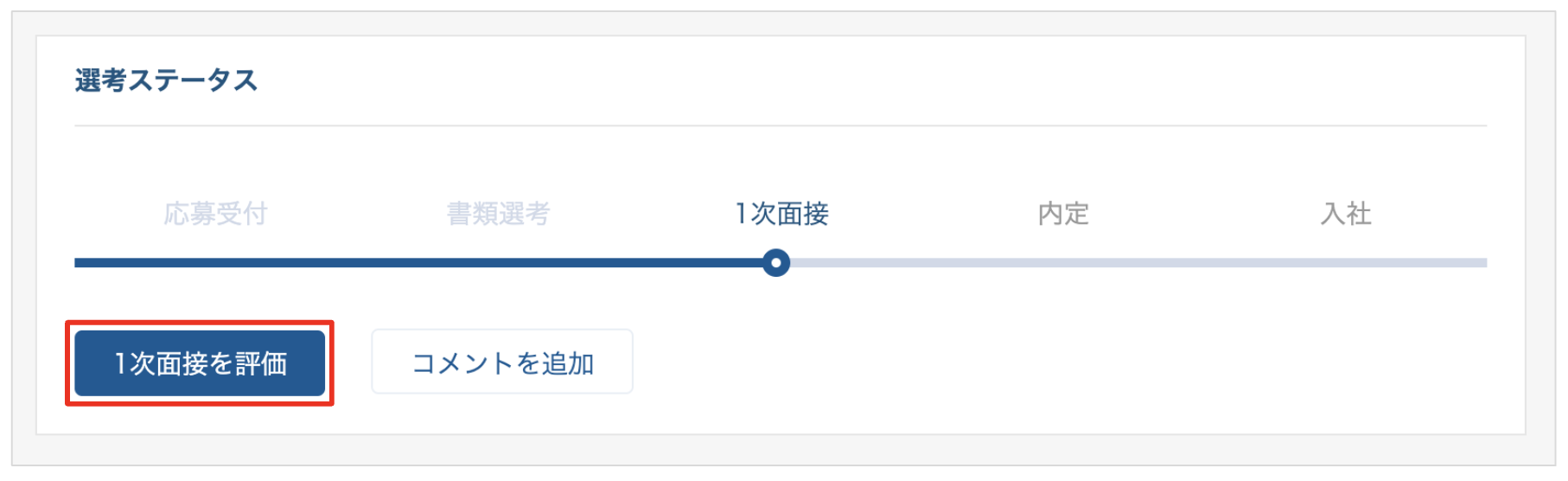Select the 書類選考 stage label
Image resolution: width=1568 pixels, height=481 pixels.
click(x=499, y=214)
